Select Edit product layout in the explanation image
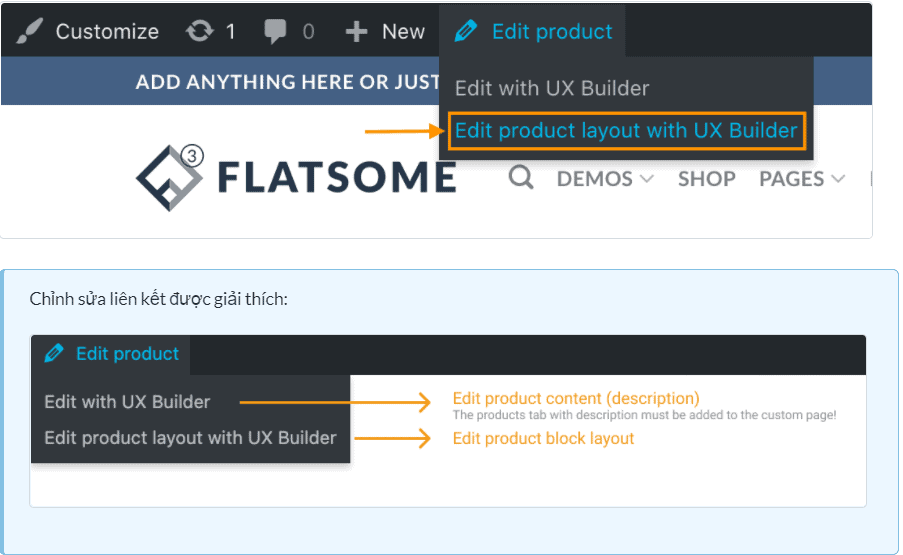This screenshot has height=555, width=903. point(190,438)
